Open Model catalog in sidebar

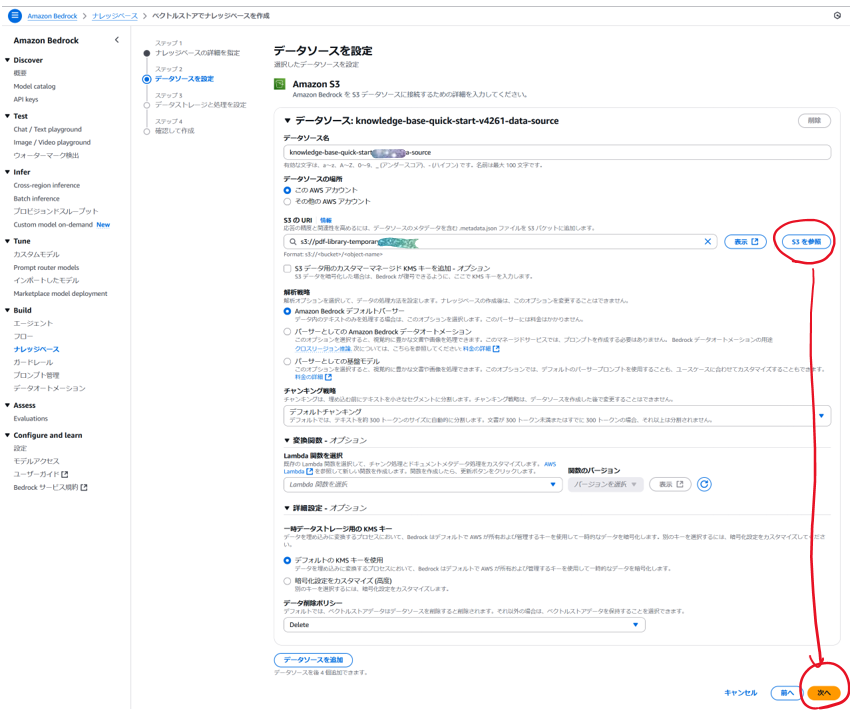34,86
